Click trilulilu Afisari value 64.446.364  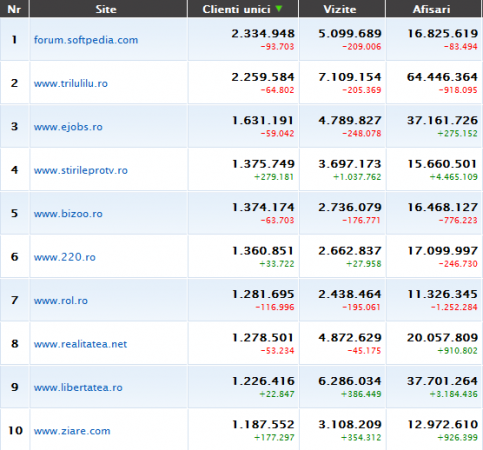tap(442, 77)
